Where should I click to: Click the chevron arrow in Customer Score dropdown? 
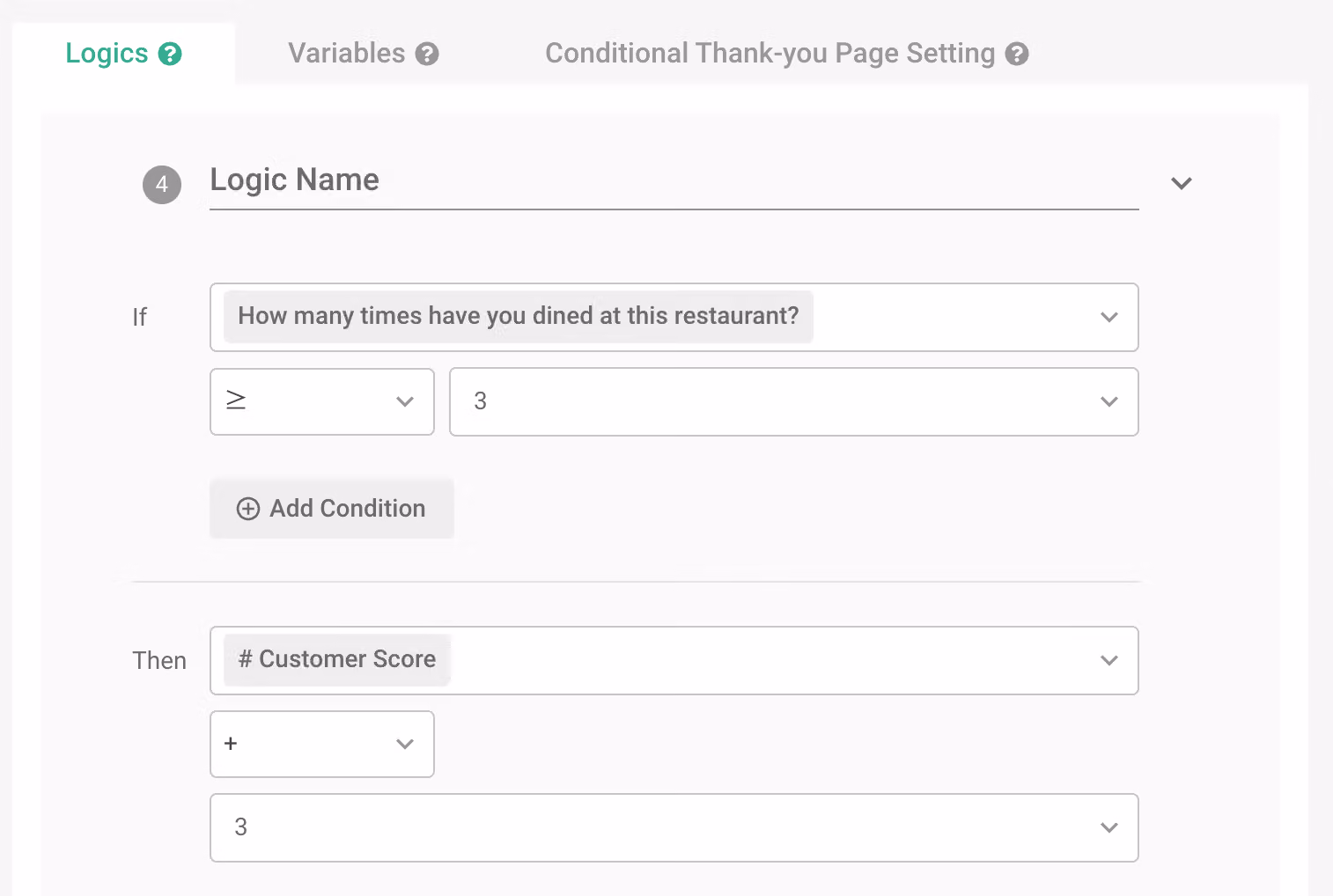1109,660
